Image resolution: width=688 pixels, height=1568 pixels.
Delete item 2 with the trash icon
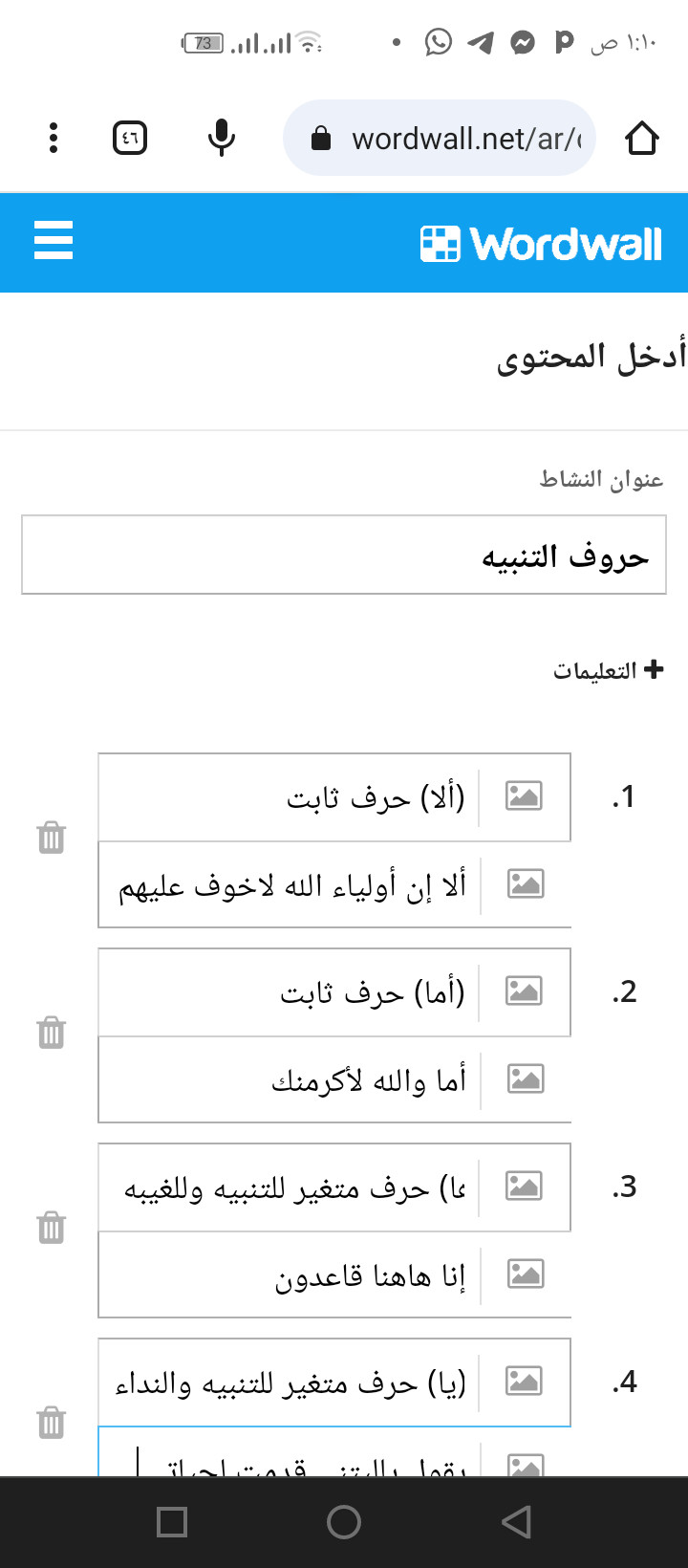[51, 1033]
